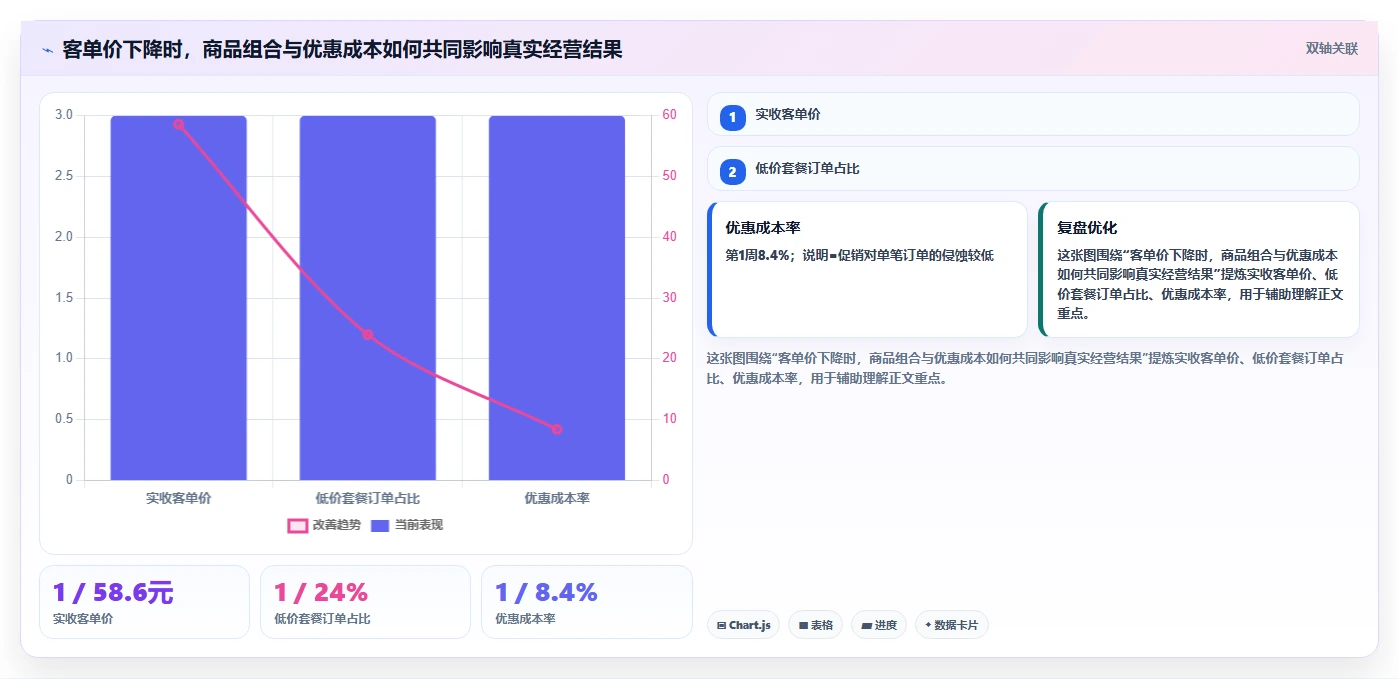Click the 进度 tag chip
Viewport: 1399px width, 679px height.
[879, 625]
